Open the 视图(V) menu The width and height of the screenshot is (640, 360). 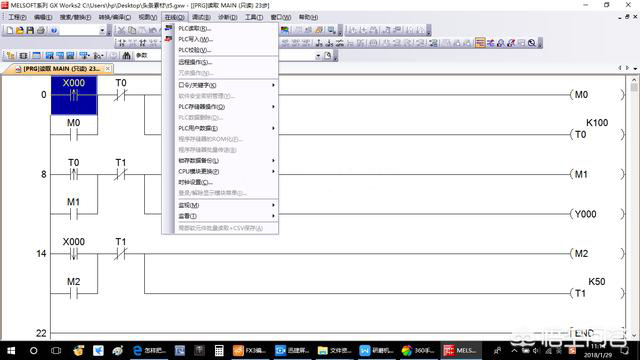tap(147, 17)
